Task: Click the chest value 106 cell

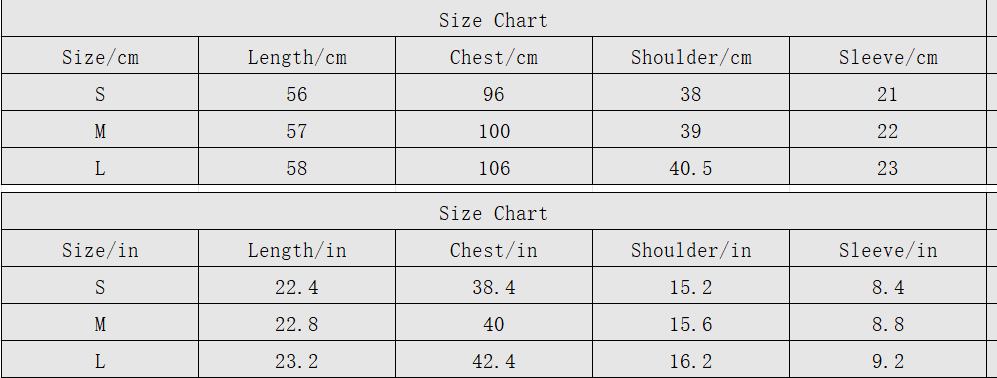Action: click(494, 166)
